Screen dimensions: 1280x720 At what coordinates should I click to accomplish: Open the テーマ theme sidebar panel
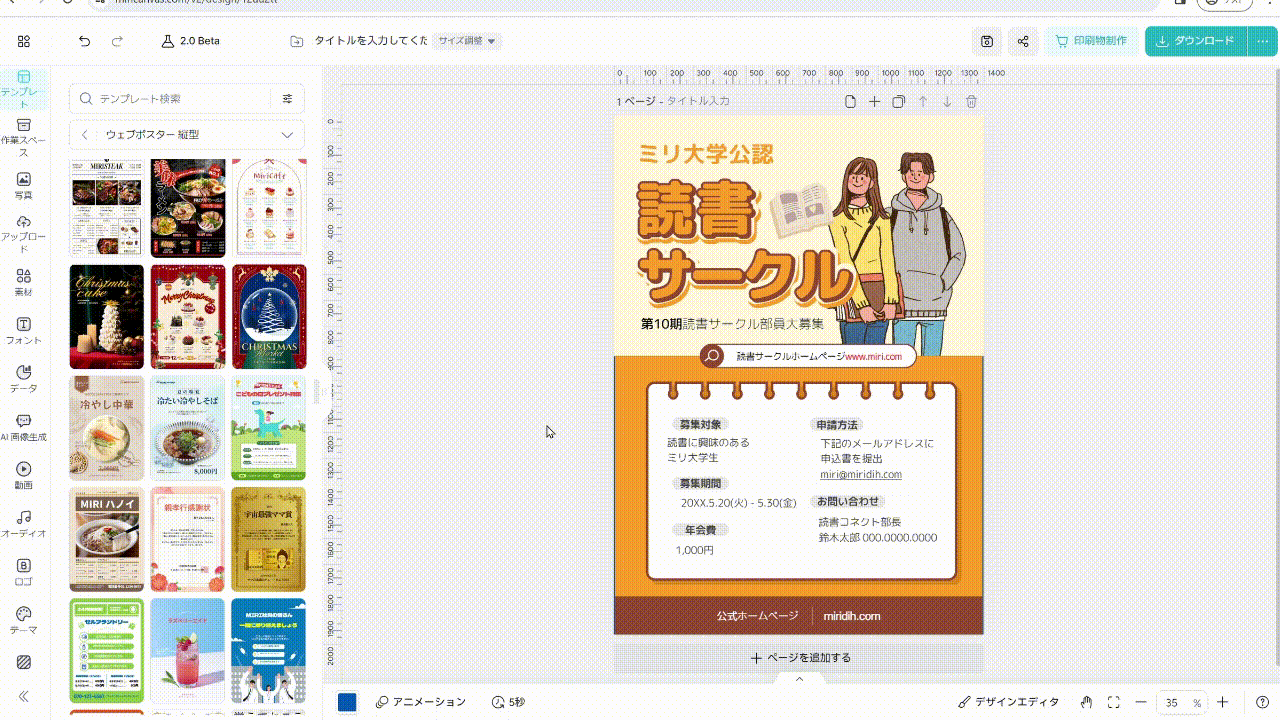tap(24, 621)
